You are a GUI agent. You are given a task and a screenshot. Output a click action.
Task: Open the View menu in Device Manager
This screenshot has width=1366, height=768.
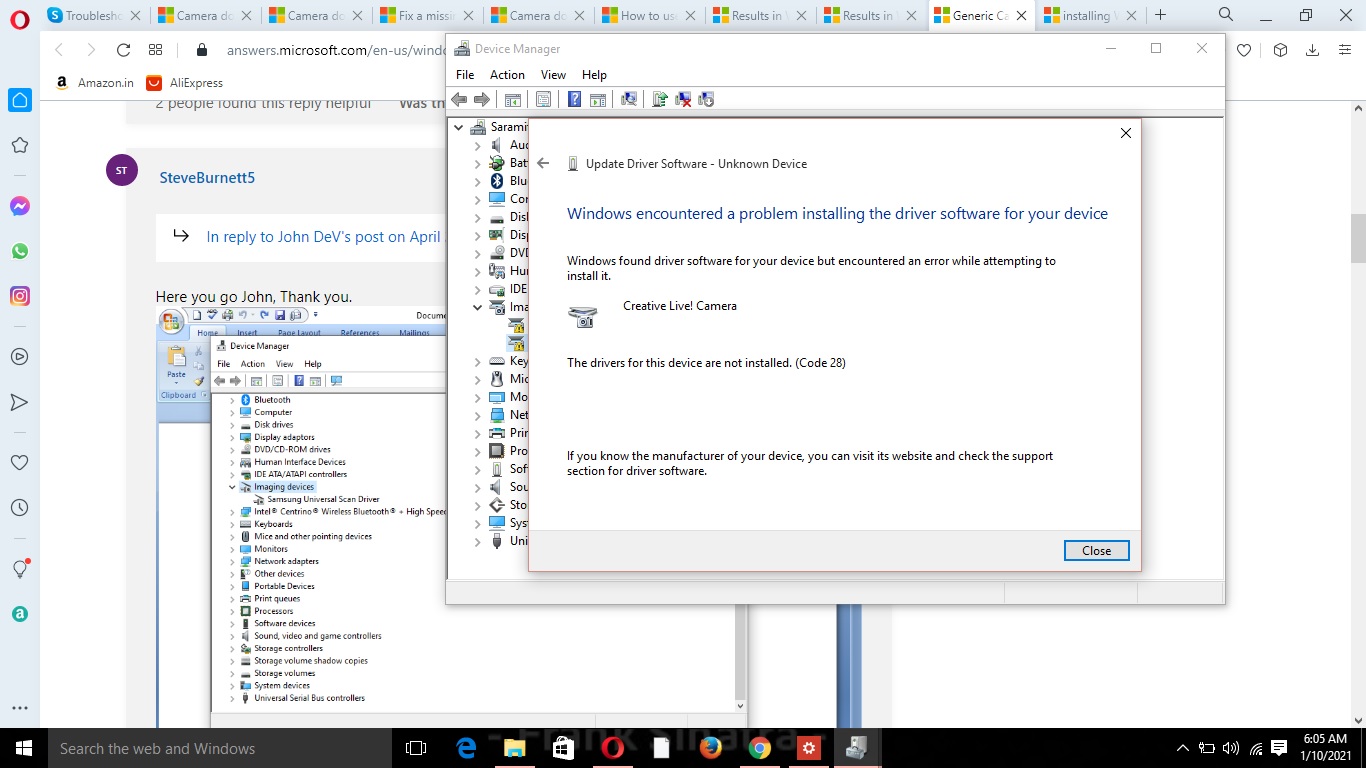[x=553, y=75]
